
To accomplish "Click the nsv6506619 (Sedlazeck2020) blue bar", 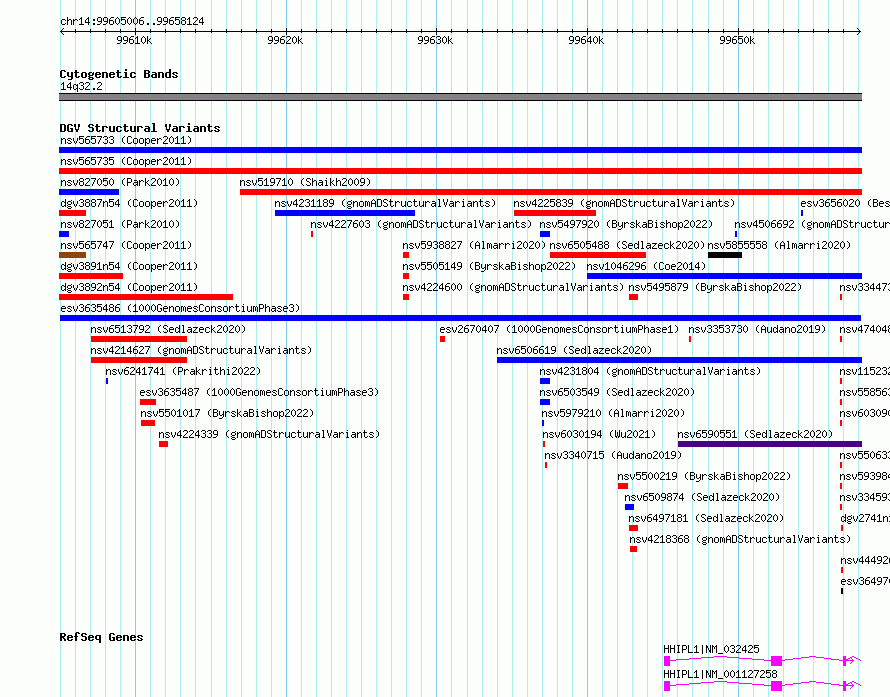I will [x=679, y=360].
